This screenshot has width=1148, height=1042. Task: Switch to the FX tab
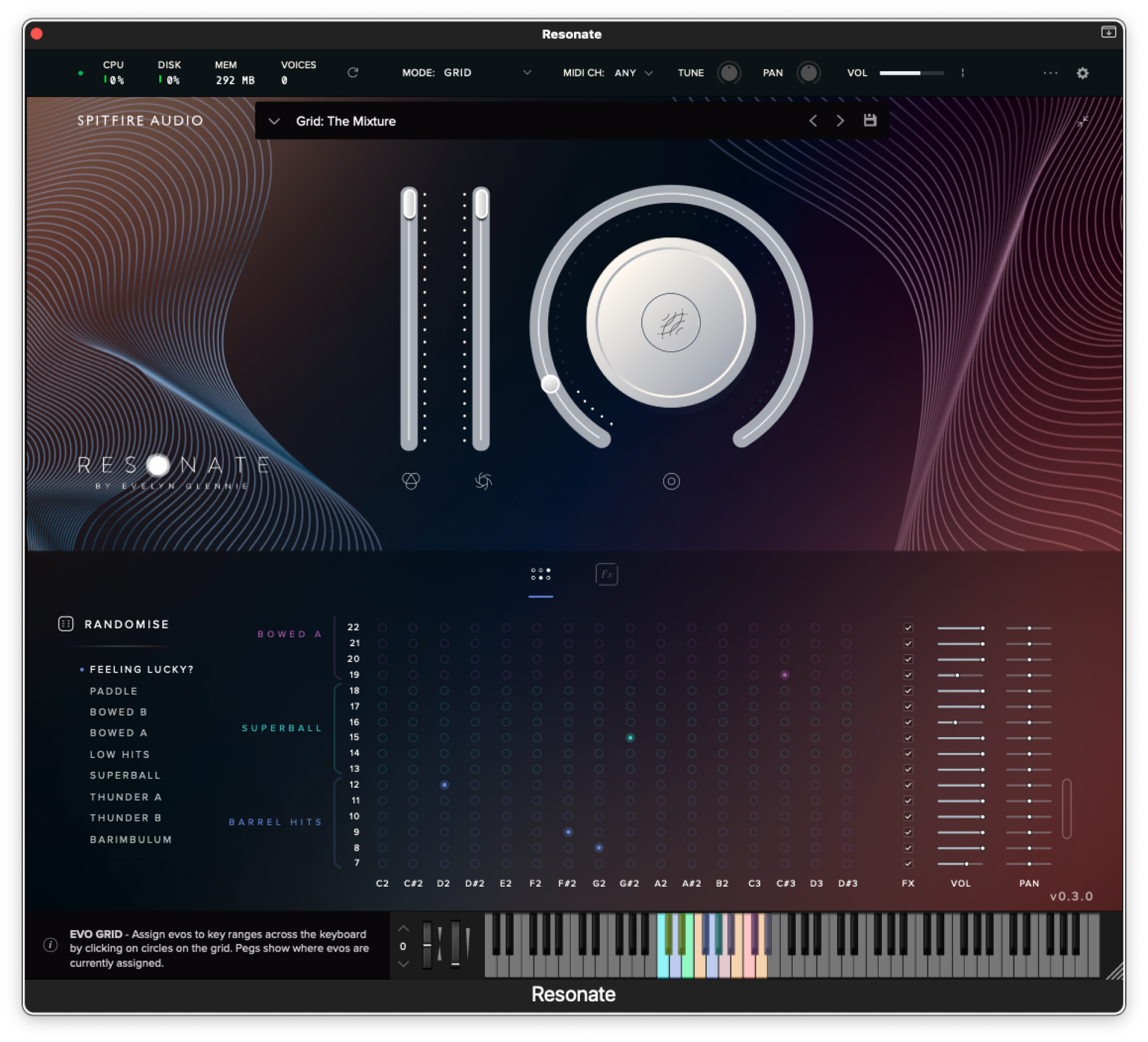(x=606, y=574)
